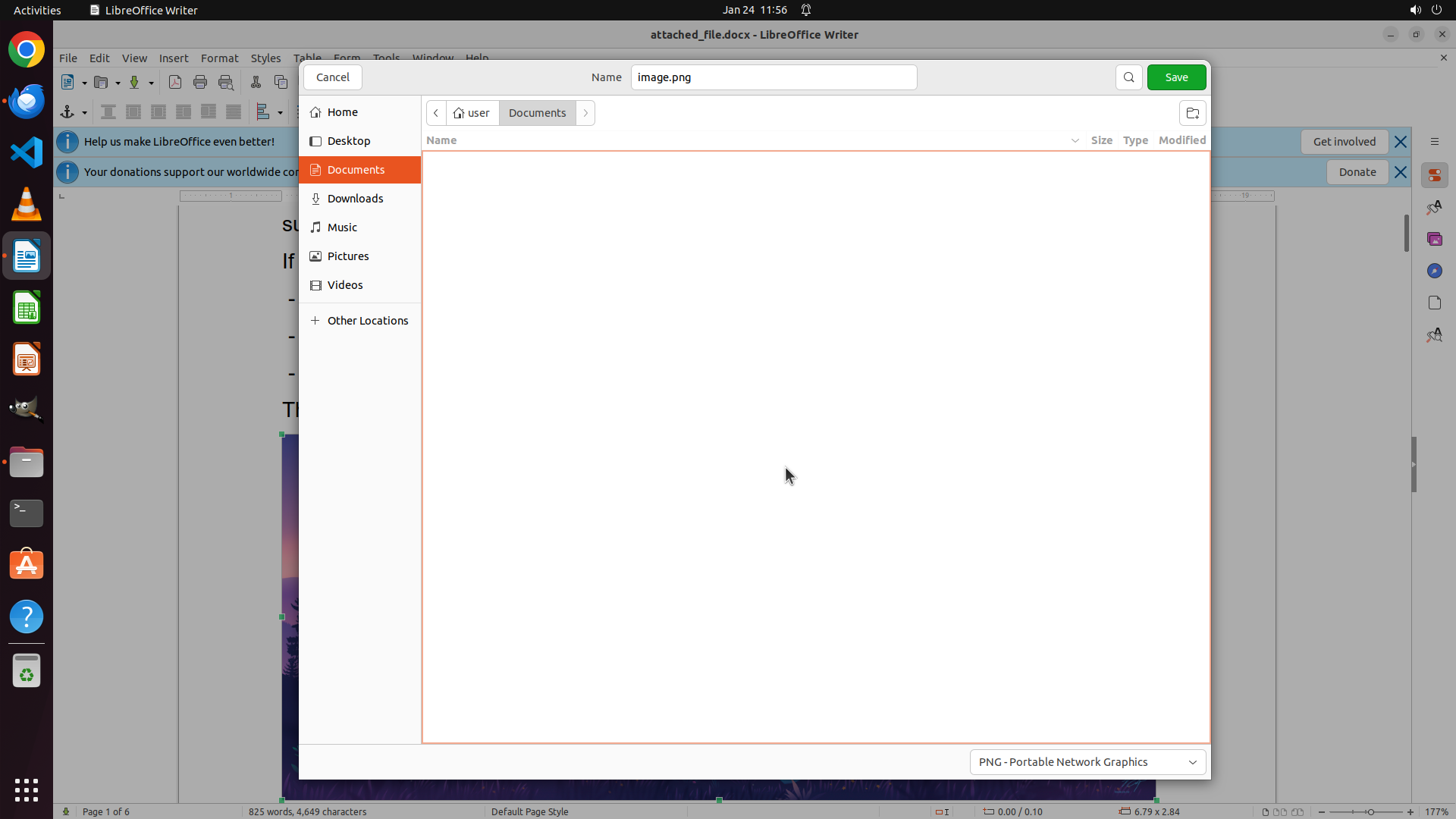Click the search icon in save dialog
Screen dimensions: 1456x819
pos(1128,77)
